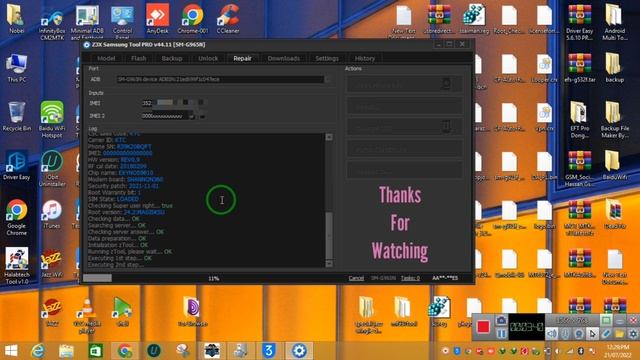
Task: Toggle recorder mouse cursor capture
Action: coord(592,333)
